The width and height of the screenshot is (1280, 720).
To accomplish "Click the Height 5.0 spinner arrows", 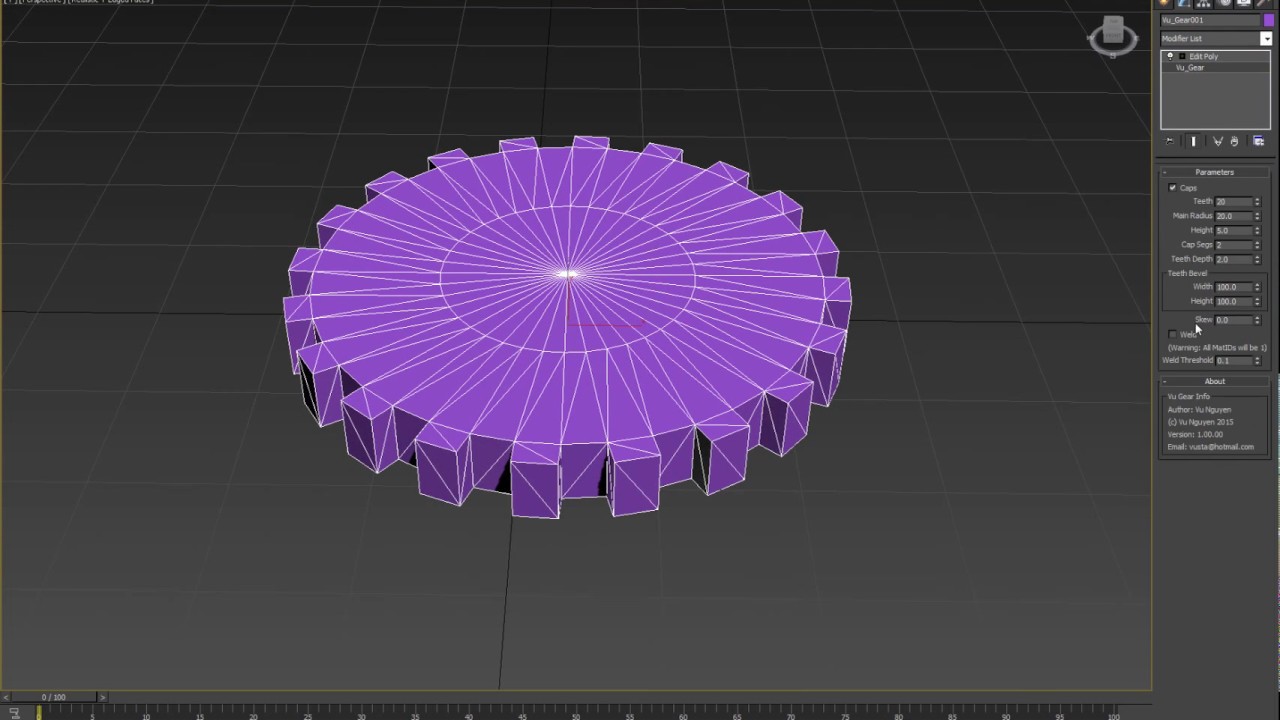I will (x=1258, y=230).
